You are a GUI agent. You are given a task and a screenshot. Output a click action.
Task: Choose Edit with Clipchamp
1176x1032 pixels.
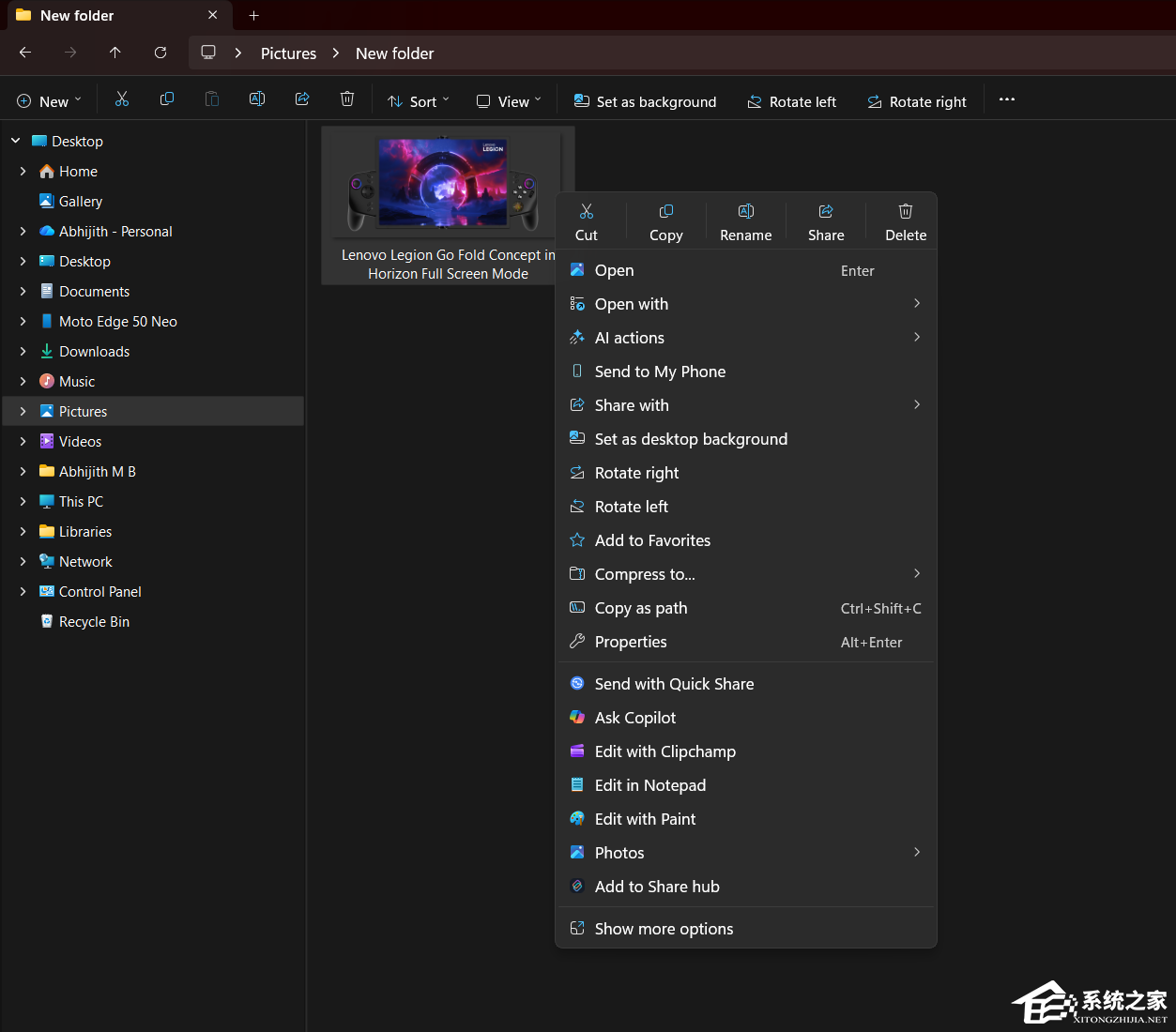click(x=746, y=751)
